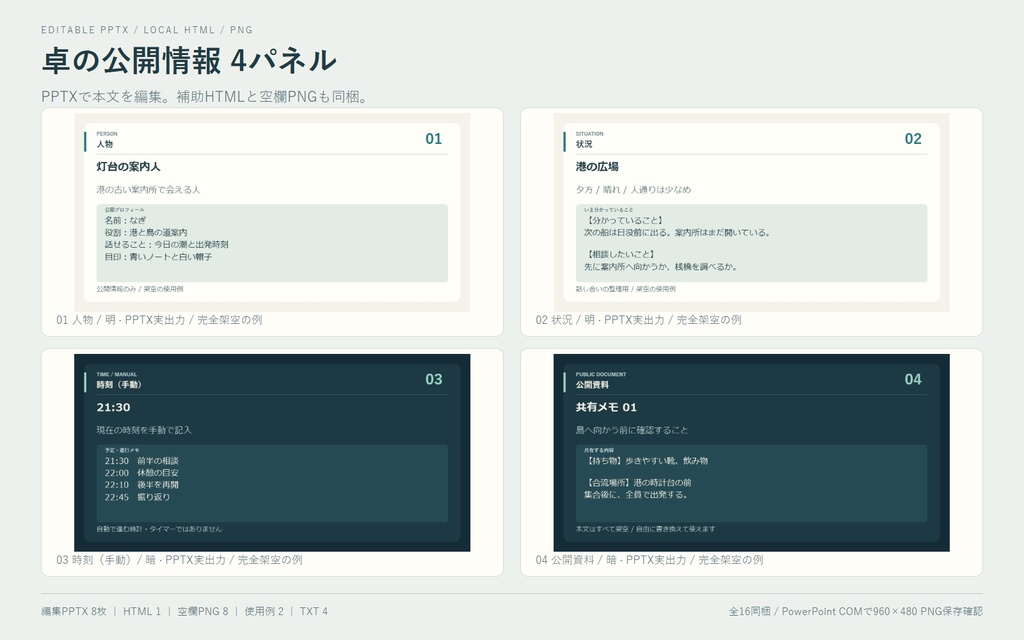
Task: Select the line 港の古い案内所で会える人
Action: (148, 189)
